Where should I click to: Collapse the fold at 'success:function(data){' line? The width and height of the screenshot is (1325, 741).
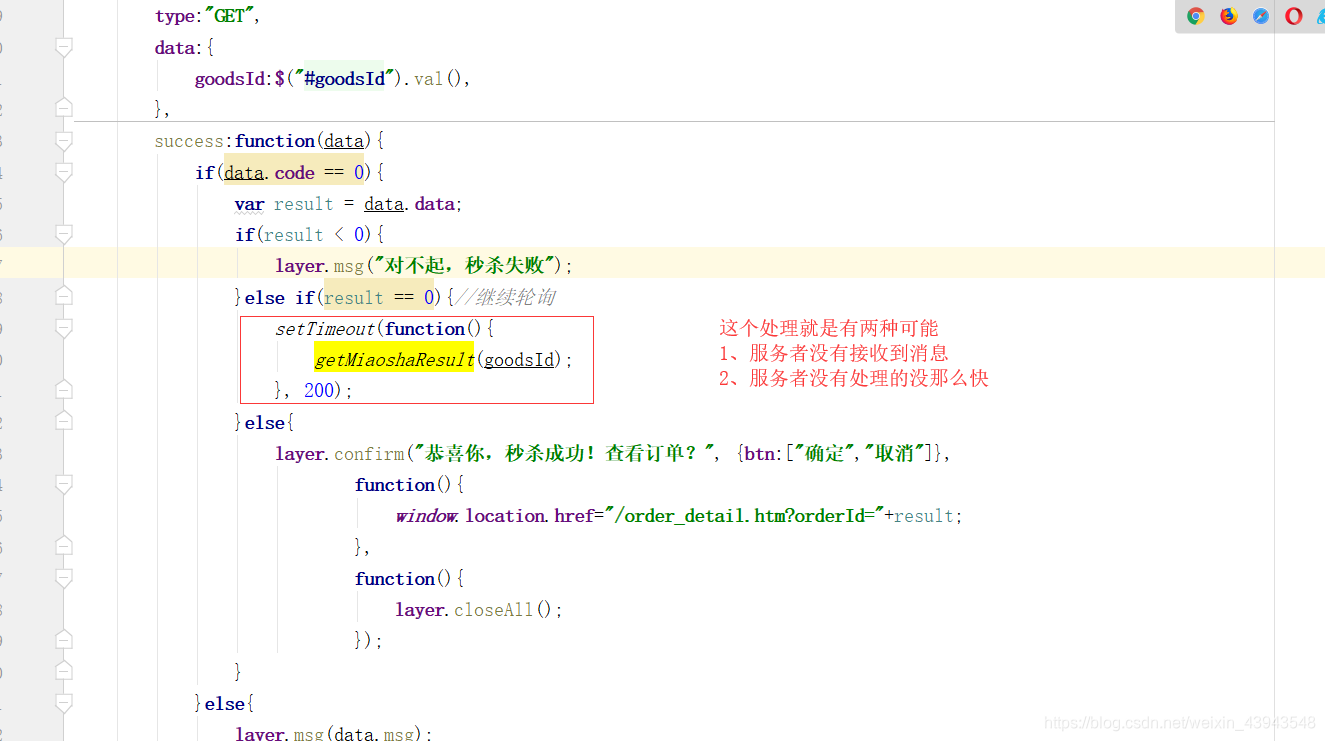(64, 141)
